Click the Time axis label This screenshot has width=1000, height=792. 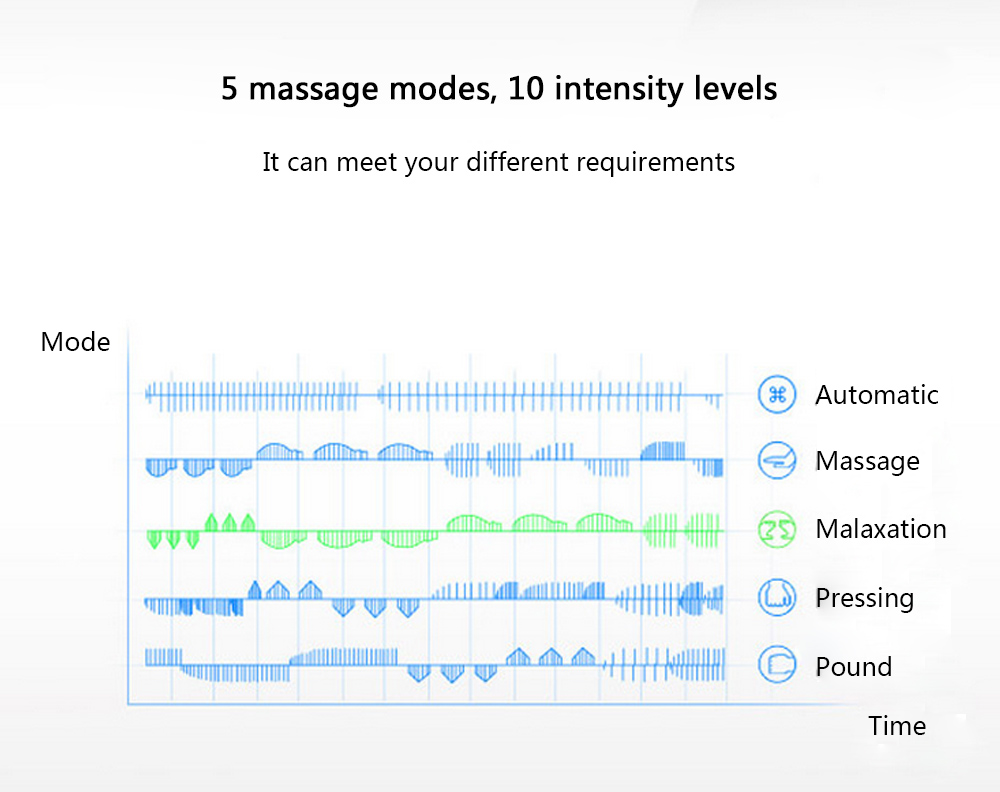(x=896, y=726)
